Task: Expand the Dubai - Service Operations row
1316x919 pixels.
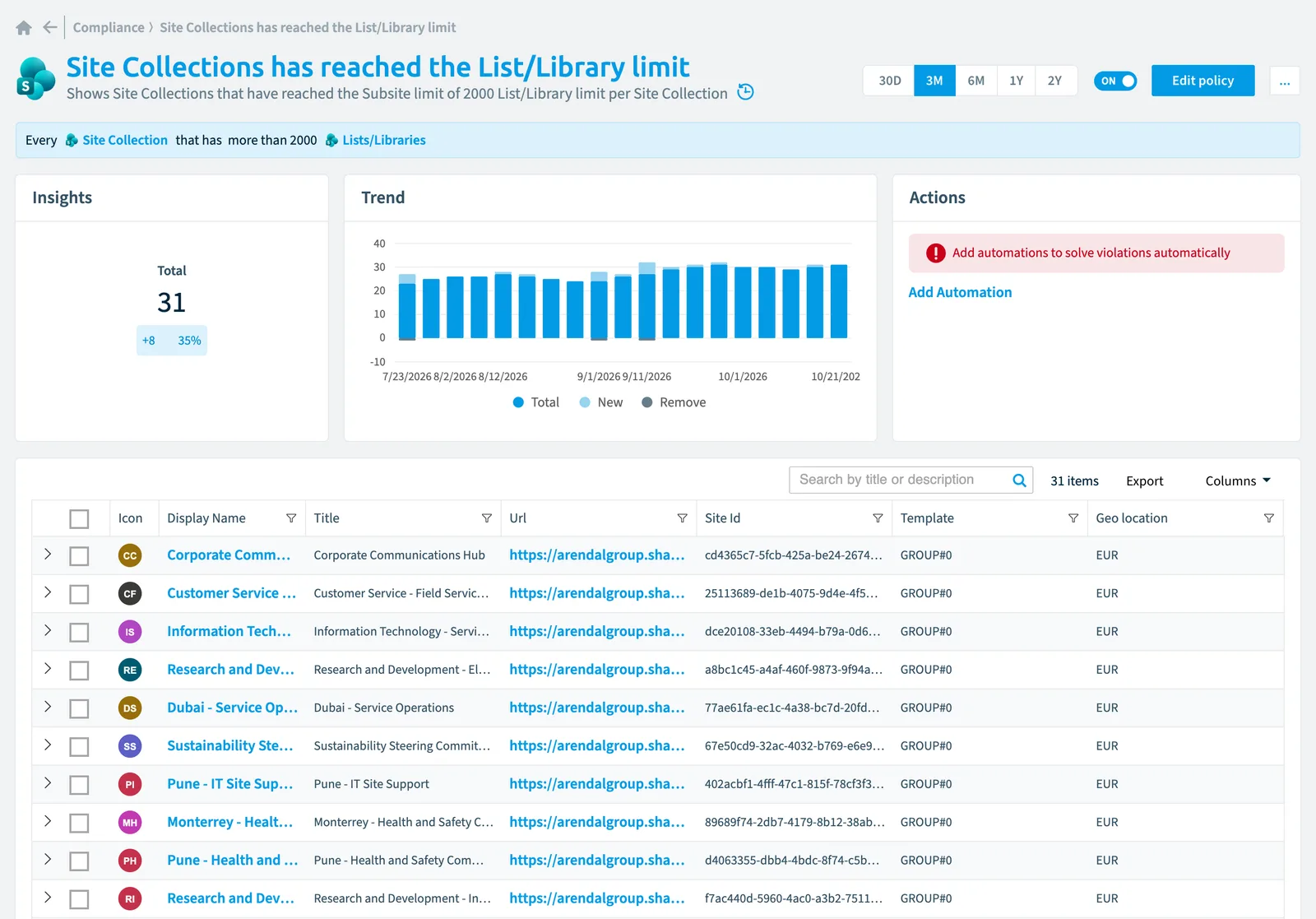Action: [x=48, y=707]
